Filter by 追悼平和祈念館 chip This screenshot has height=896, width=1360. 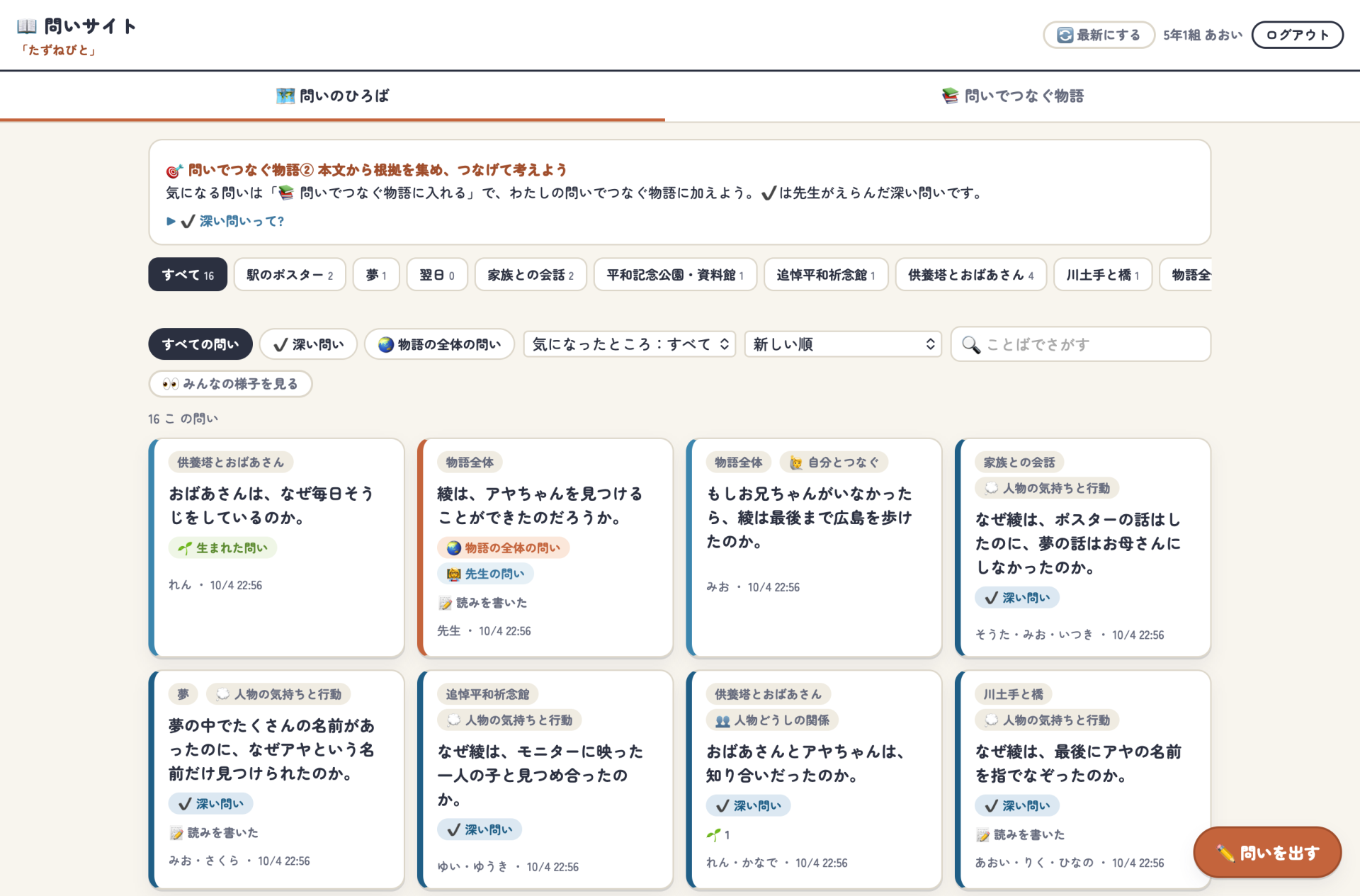826,275
